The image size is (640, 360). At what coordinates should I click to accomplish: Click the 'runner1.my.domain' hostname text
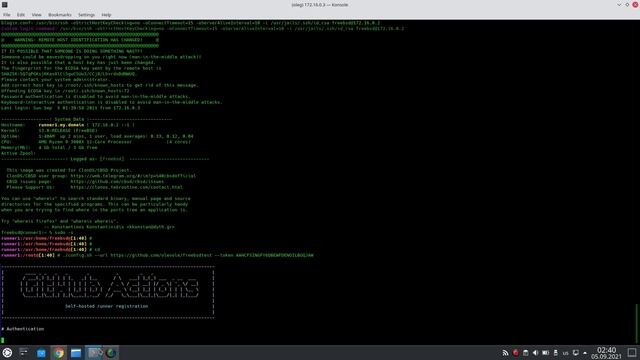[61, 125]
